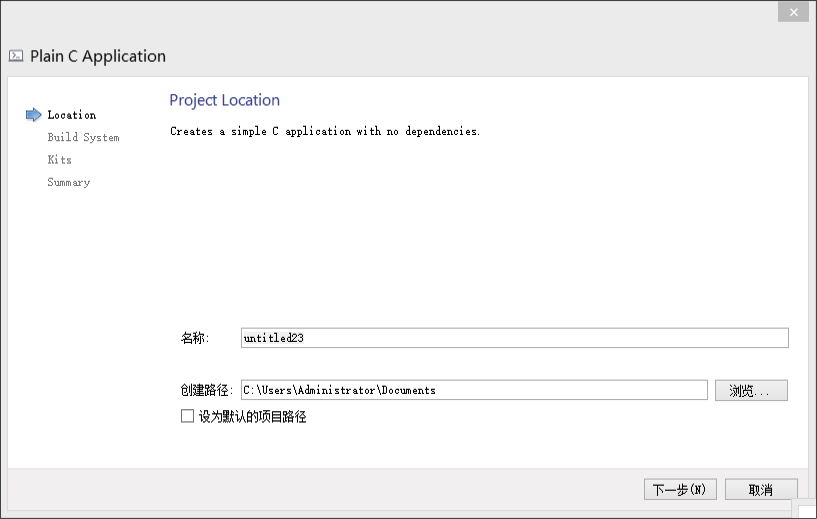Click the 名称 label
817x519 pixels.
[x=194, y=338]
